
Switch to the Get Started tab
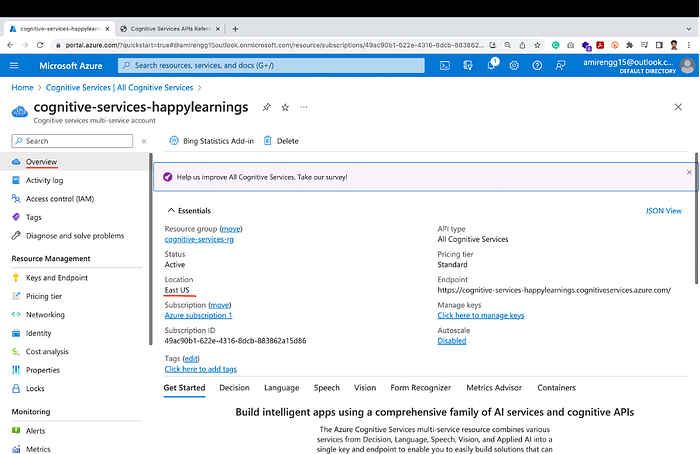(184, 388)
